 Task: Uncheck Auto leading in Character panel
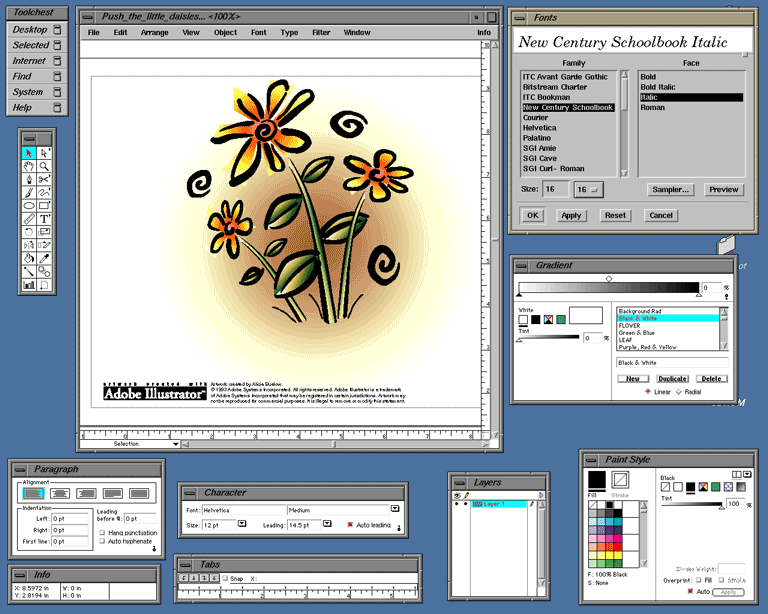coord(349,525)
